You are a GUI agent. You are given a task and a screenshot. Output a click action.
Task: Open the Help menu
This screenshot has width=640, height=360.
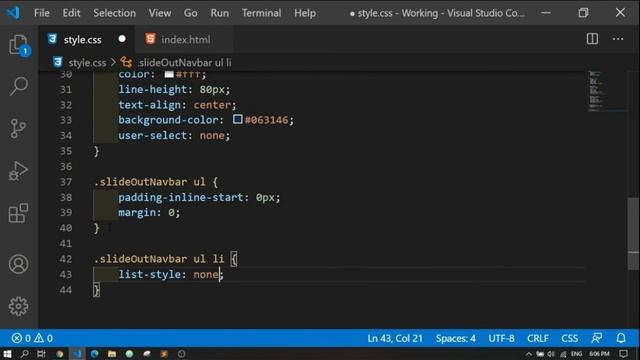[x=305, y=13]
